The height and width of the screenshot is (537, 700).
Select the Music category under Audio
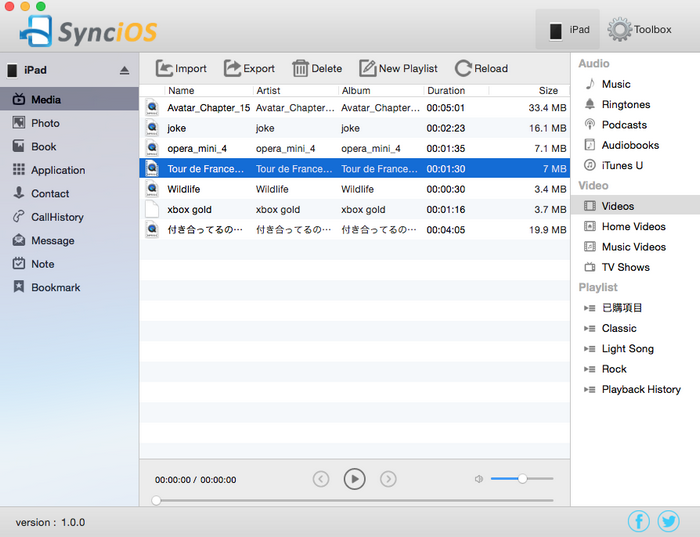pos(635,84)
